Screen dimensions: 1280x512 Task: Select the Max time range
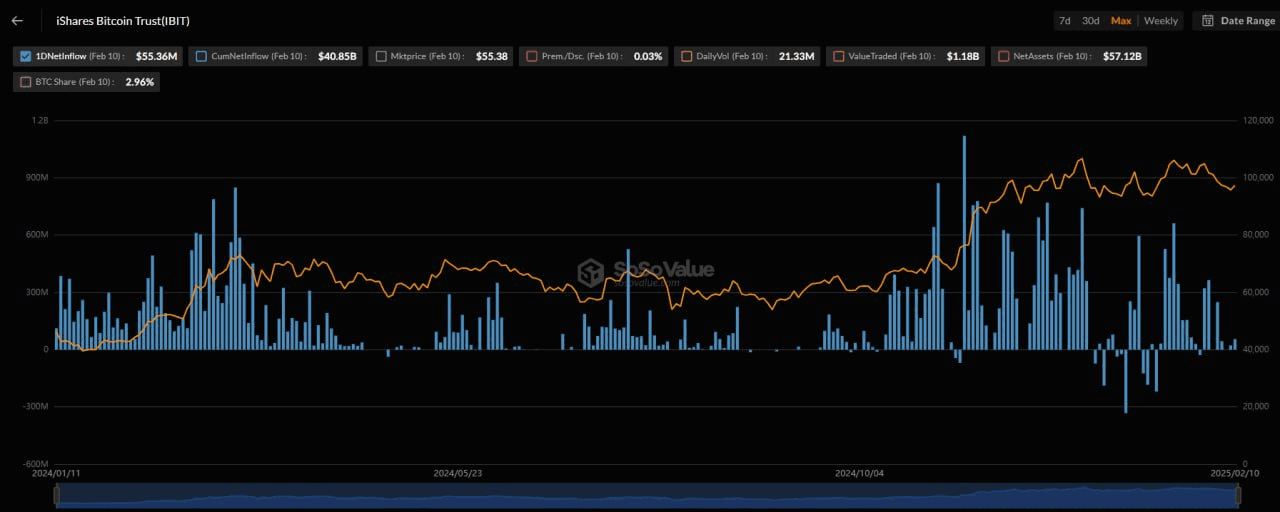(x=1121, y=20)
